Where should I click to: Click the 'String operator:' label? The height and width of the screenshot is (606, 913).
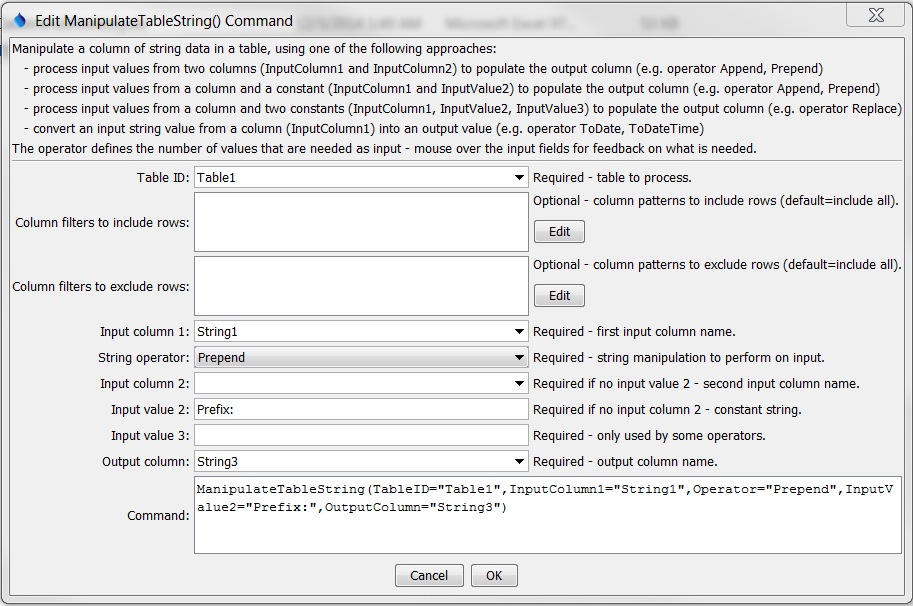pos(144,357)
